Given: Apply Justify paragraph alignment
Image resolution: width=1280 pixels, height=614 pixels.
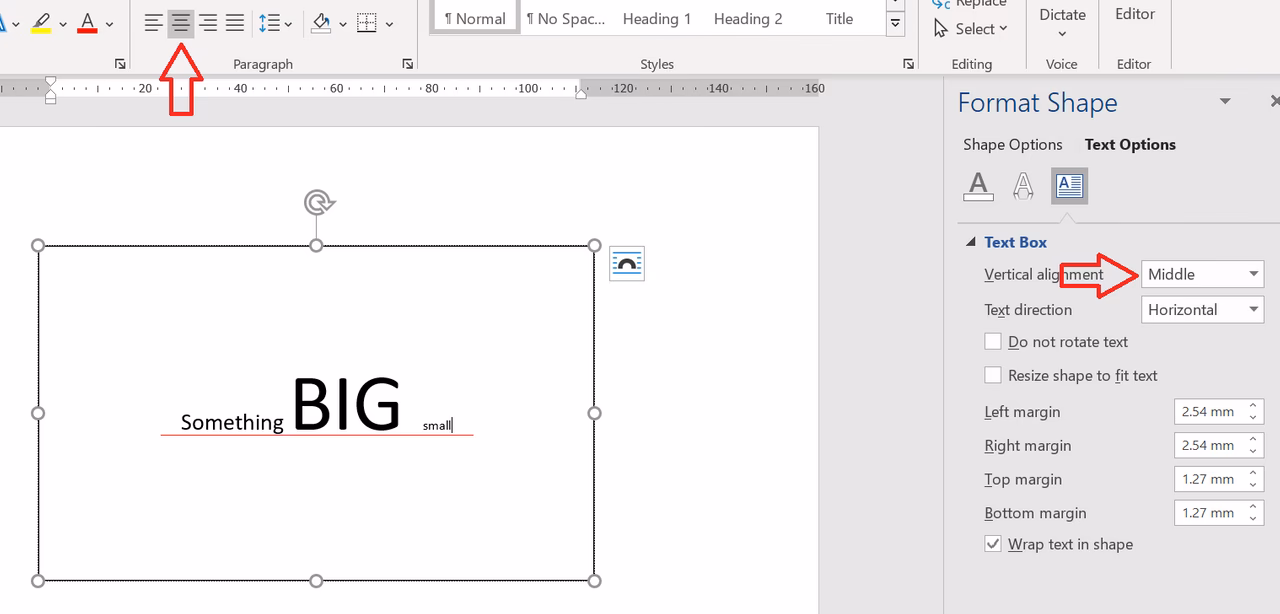Looking at the screenshot, I should pyautogui.click(x=234, y=22).
